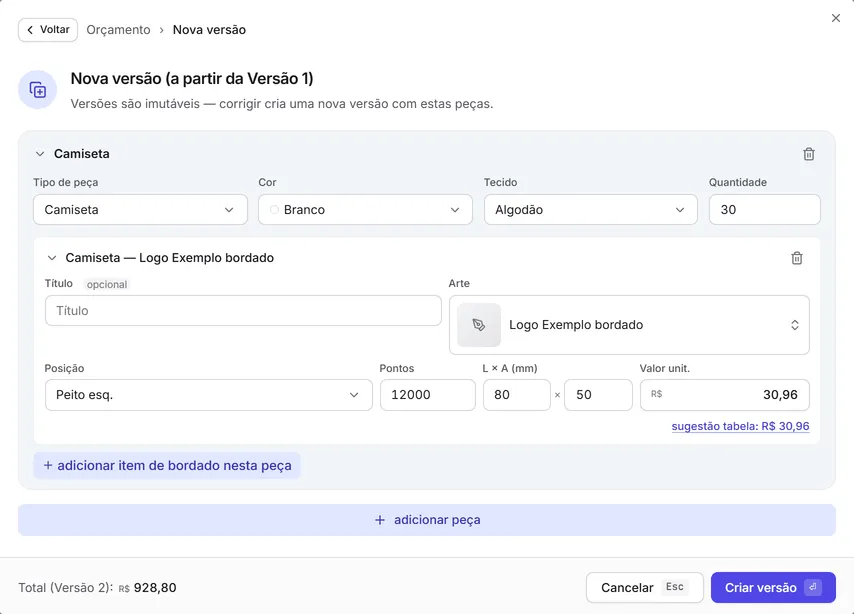
Task: Open the Arte selector for Logo Exemplo bordado
Action: (x=629, y=325)
